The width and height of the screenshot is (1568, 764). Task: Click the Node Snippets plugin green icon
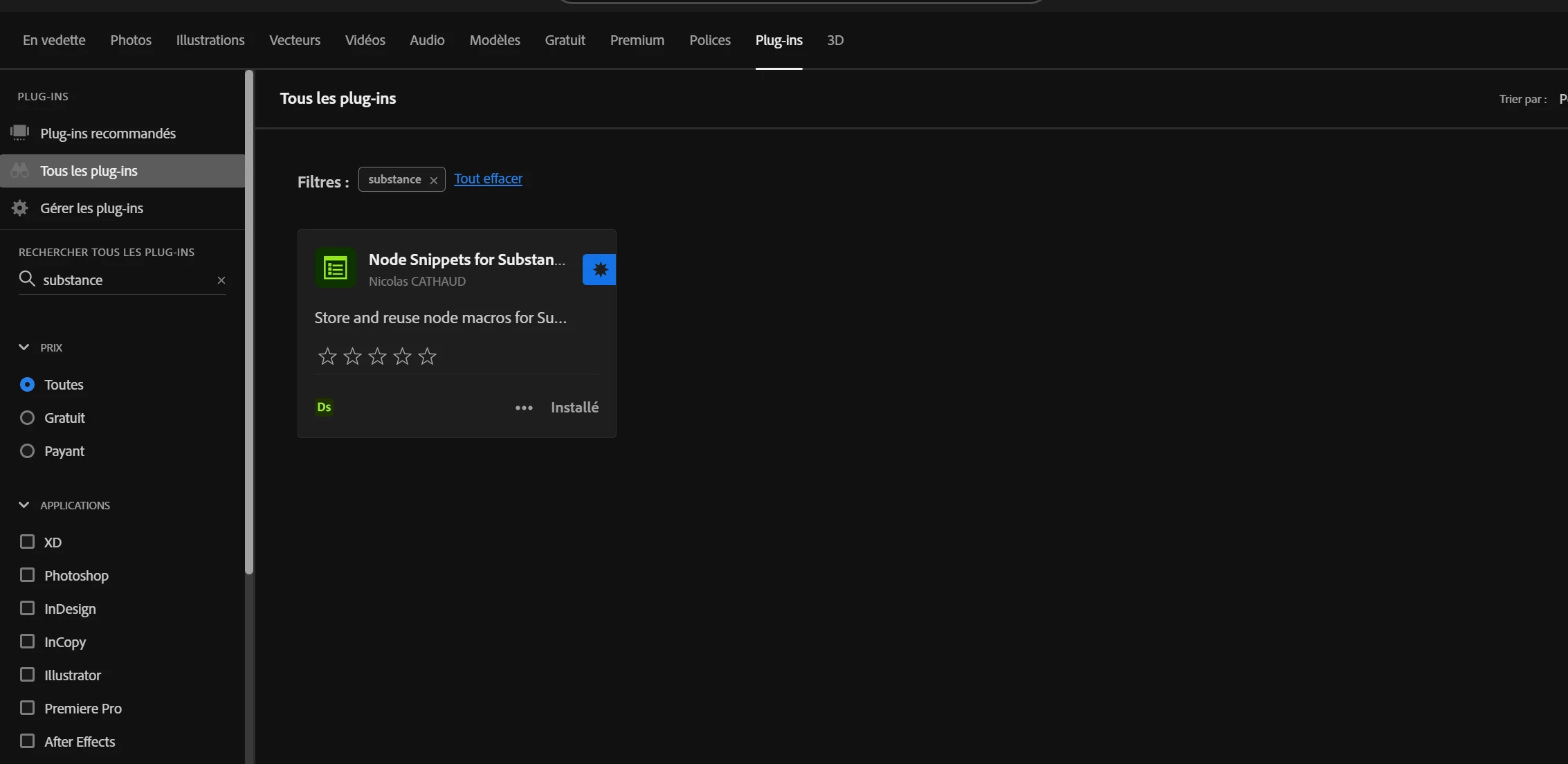pos(336,268)
